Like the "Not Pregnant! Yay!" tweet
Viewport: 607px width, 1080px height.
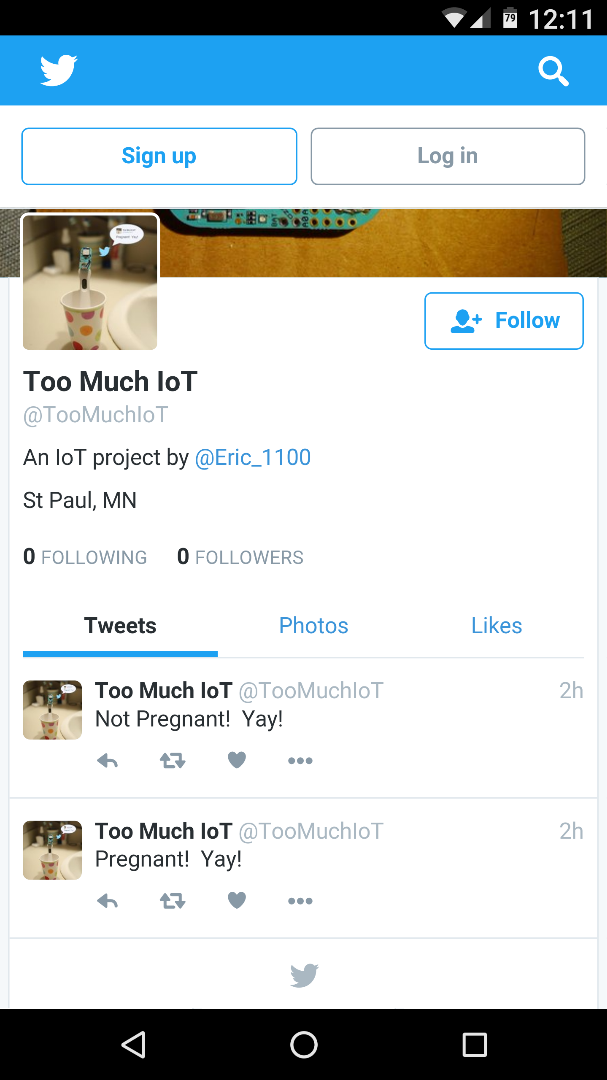tap(237, 760)
